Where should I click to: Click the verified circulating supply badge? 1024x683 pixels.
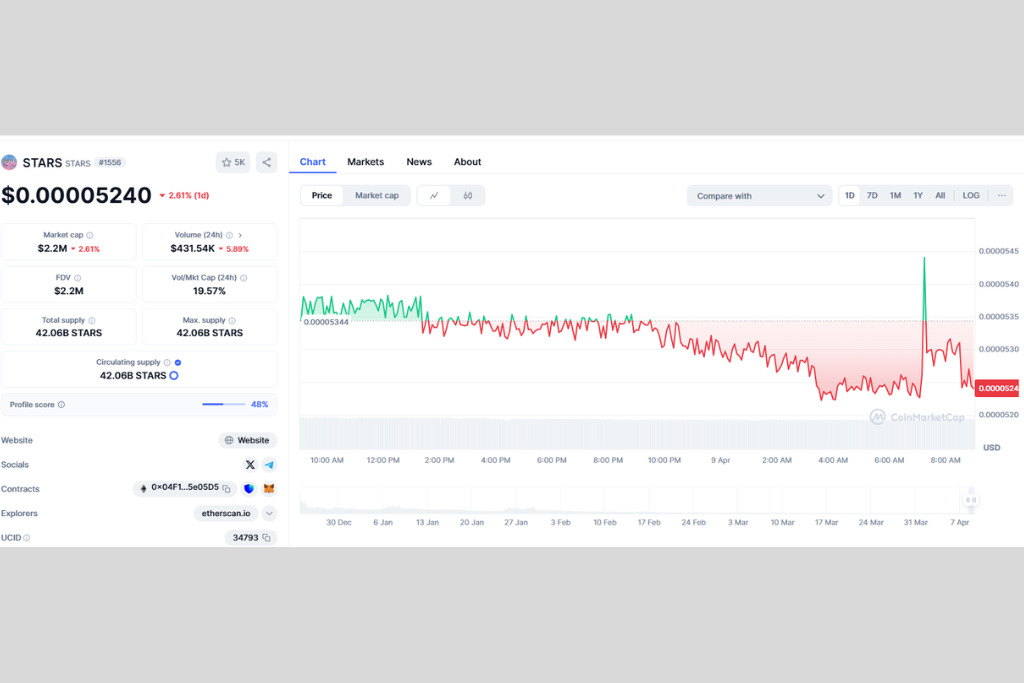(178, 362)
